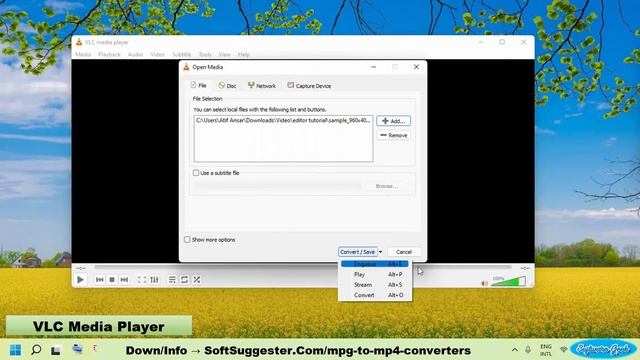Open the Tools menu in VLC
Image resolution: width=640 pixels, height=360 pixels.
pyautogui.click(x=205, y=54)
